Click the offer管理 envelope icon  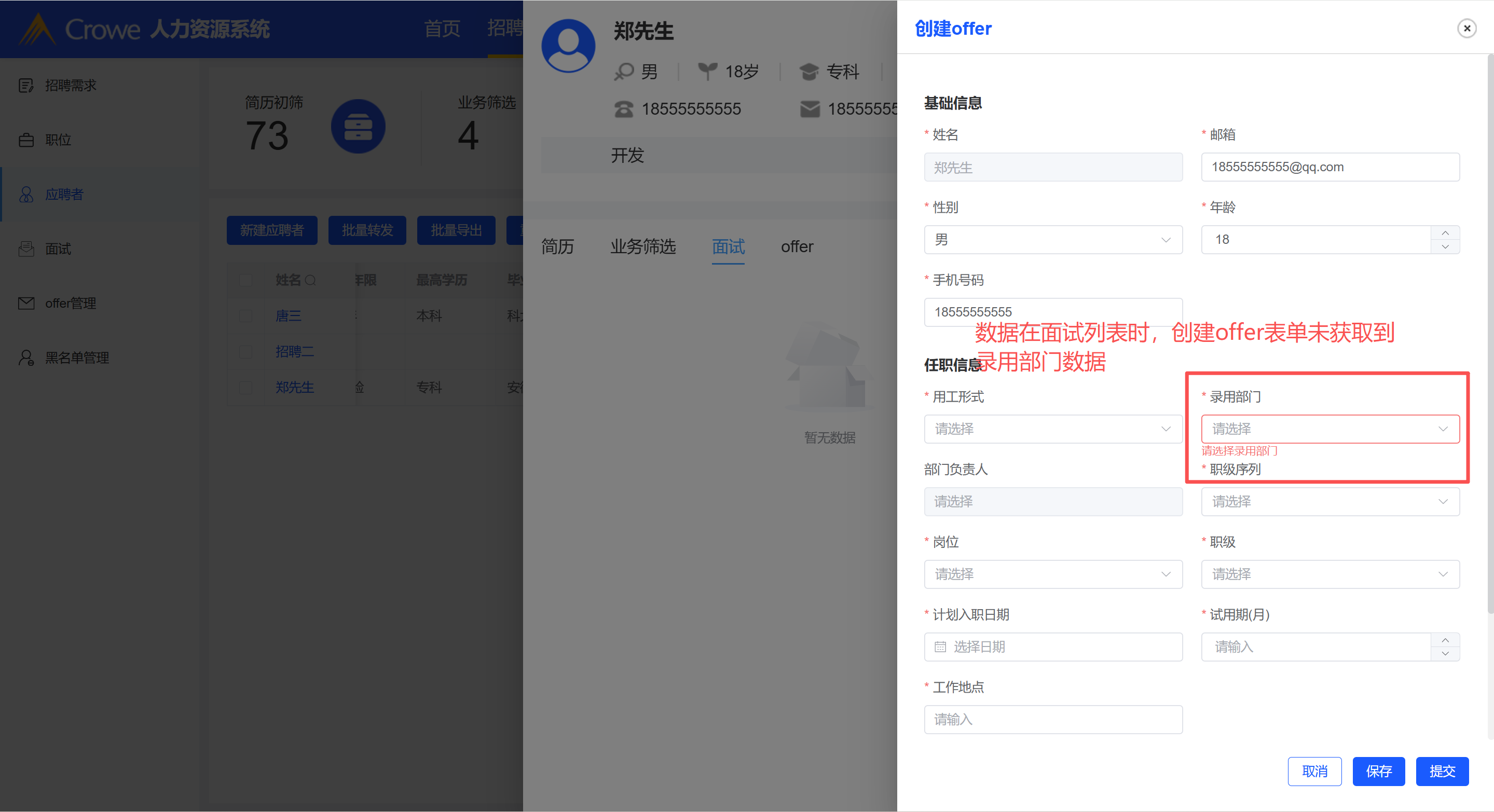click(25, 303)
